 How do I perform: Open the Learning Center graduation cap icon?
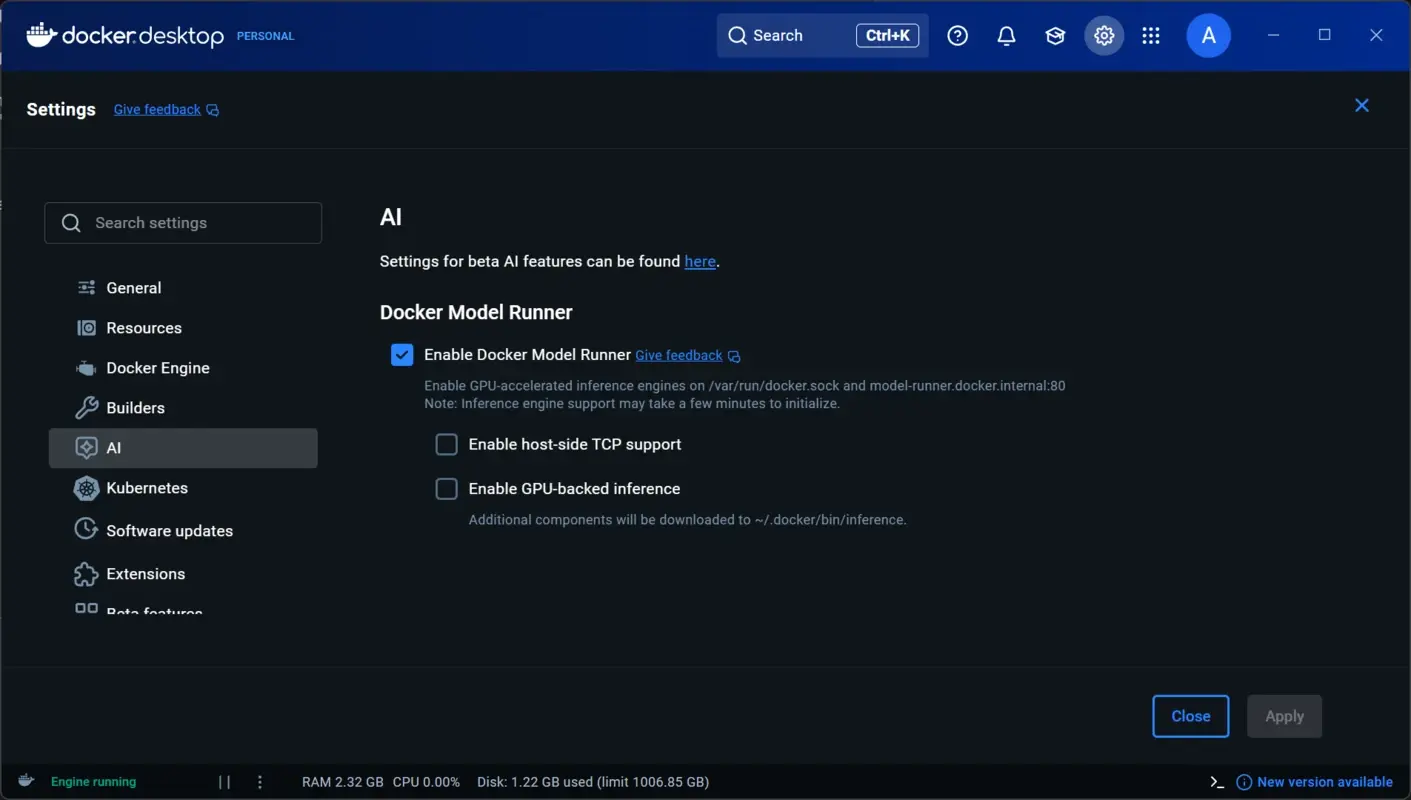(1054, 35)
